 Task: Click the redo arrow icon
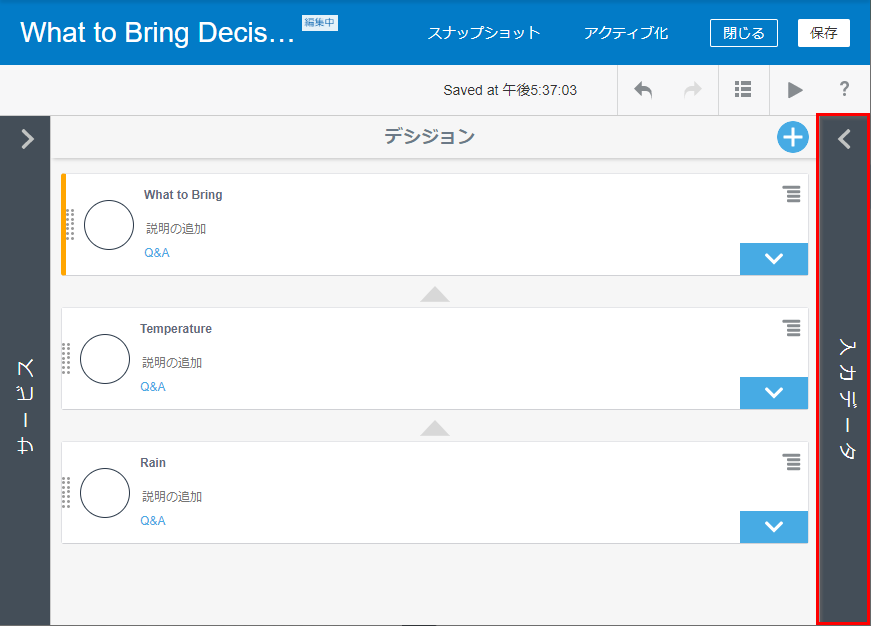(692, 90)
